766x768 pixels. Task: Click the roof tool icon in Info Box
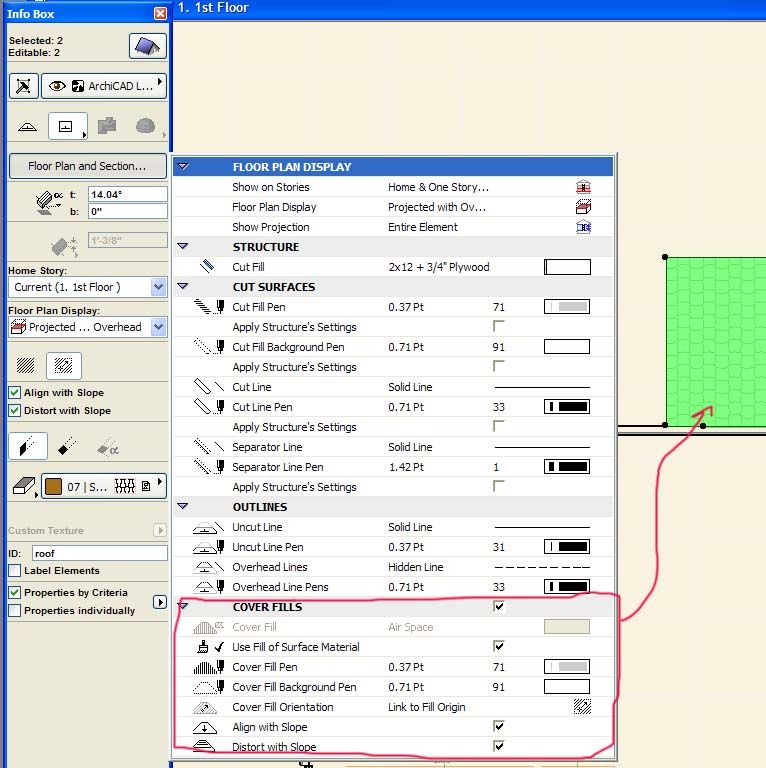pyautogui.click(x=148, y=46)
